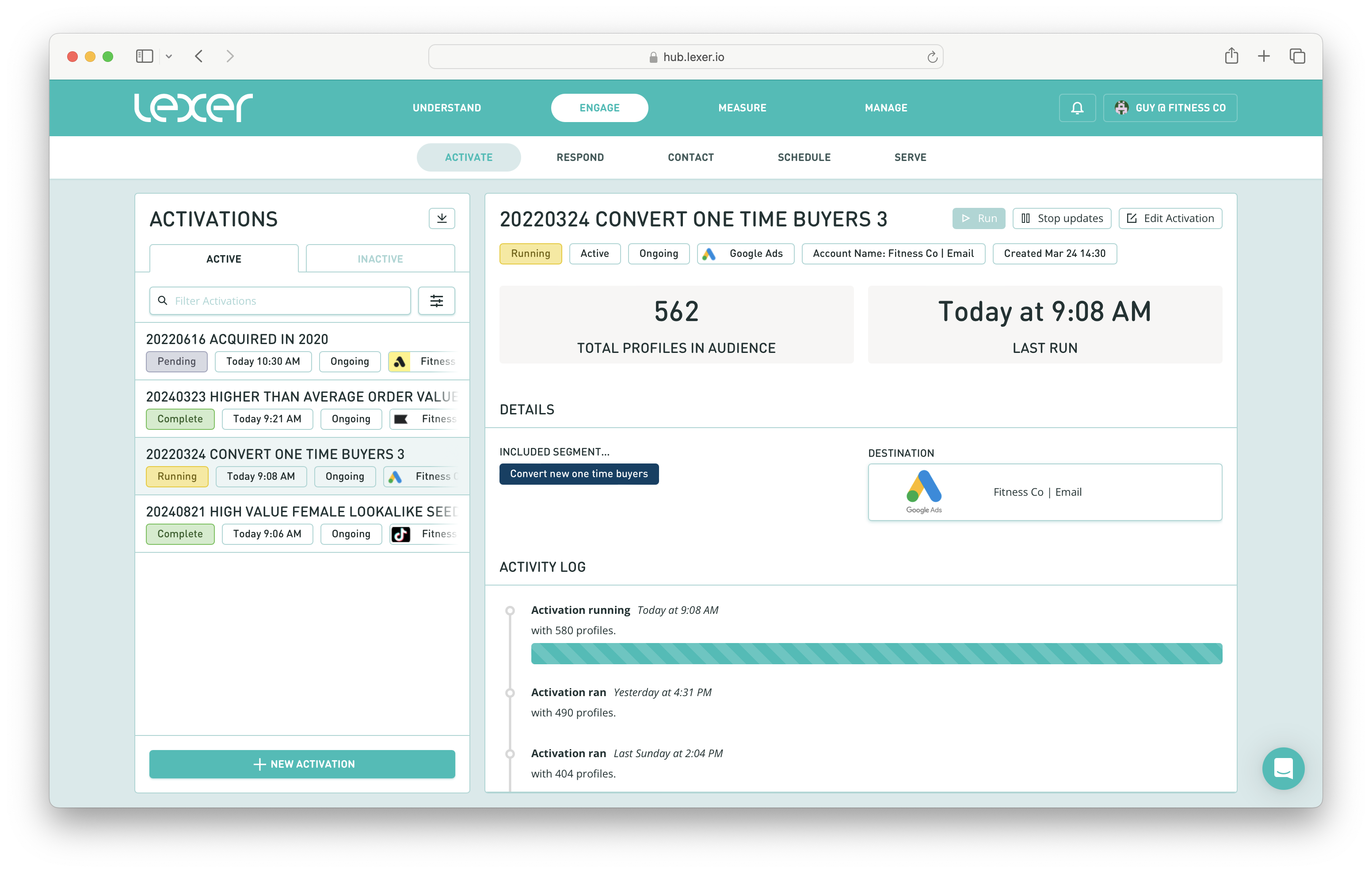1372x873 pixels.
Task: Click Google Ads icon on Acquired in 2020 row
Action: (x=400, y=361)
